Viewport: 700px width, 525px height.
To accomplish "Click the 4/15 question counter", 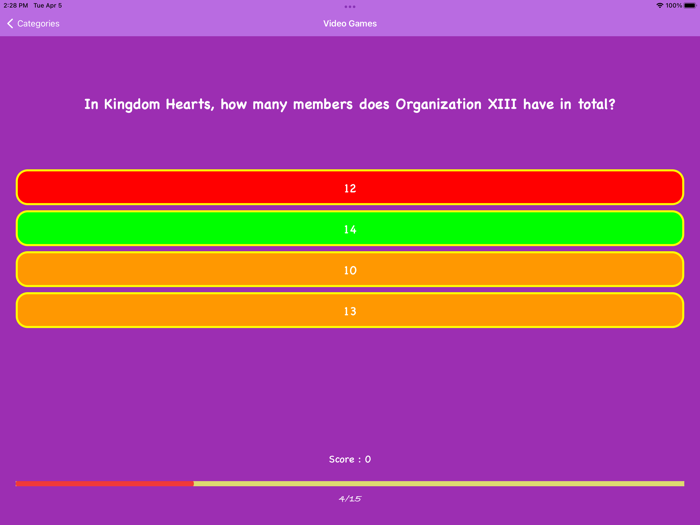I will pyautogui.click(x=350, y=499).
